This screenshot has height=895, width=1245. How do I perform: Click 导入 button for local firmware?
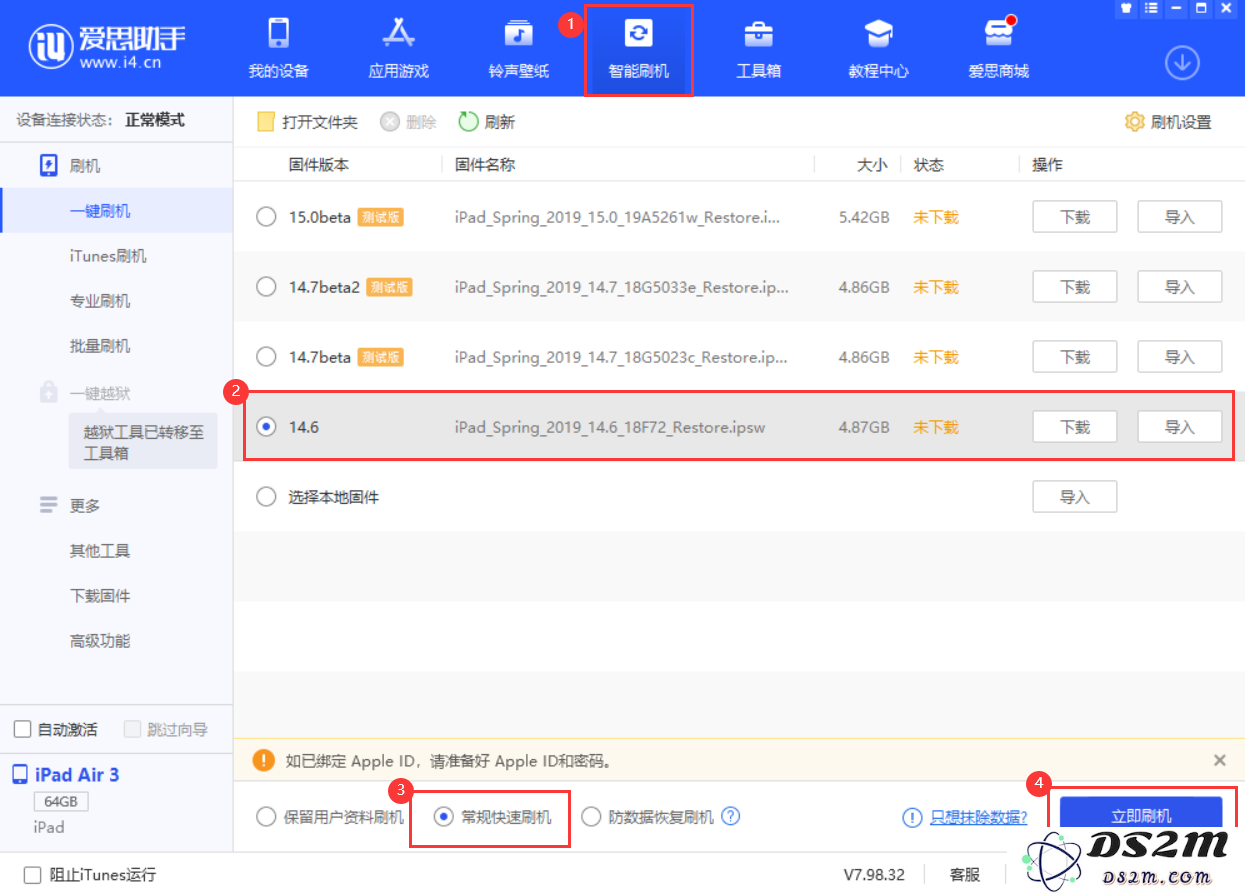(x=1074, y=497)
